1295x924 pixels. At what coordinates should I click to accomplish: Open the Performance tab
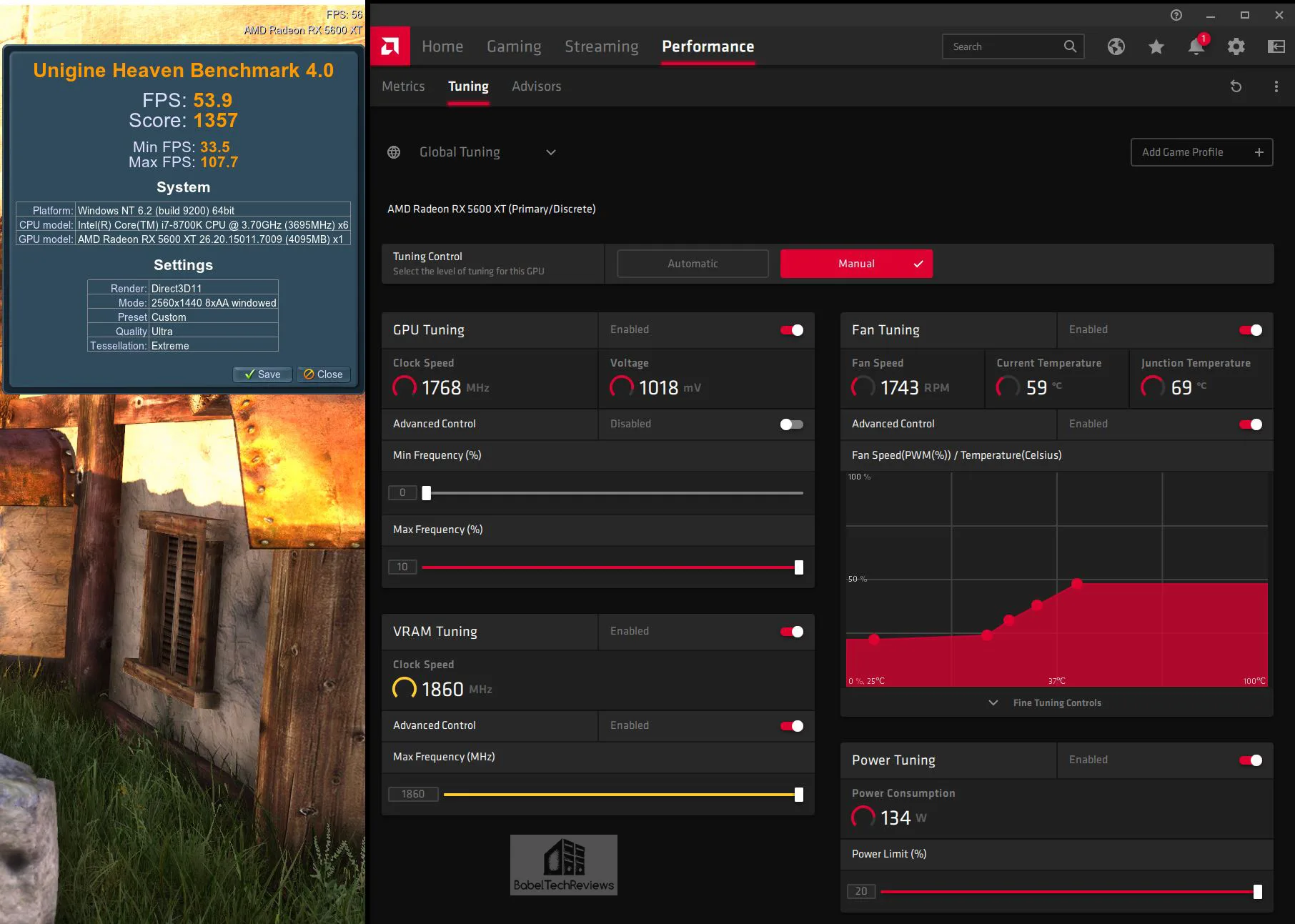tap(708, 46)
